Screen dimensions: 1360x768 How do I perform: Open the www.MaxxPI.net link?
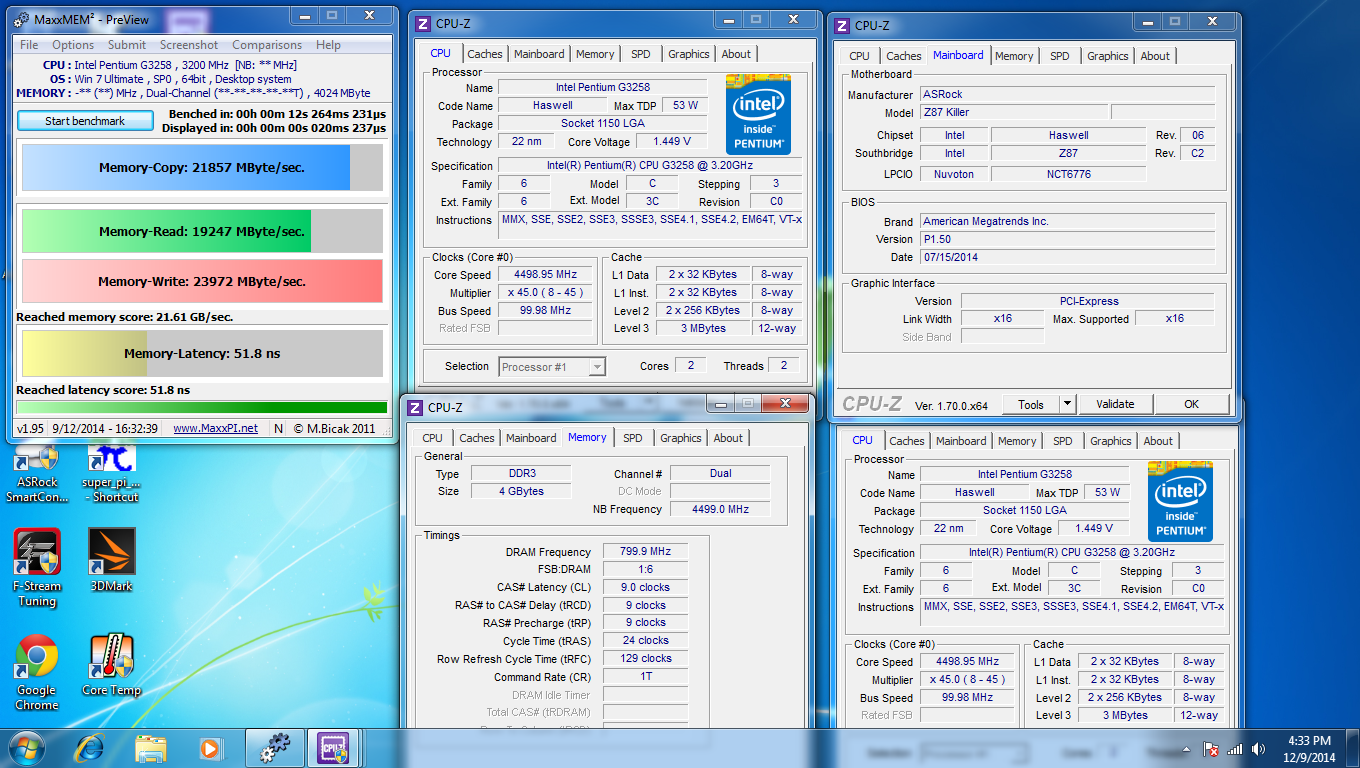(x=215, y=428)
